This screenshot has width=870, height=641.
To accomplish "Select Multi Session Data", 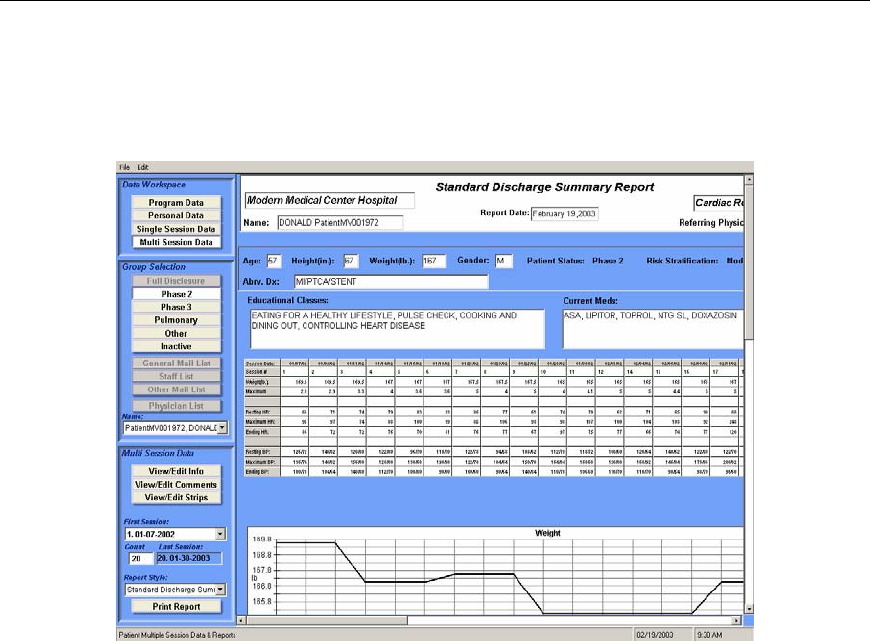I will pyautogui.click(x=176, y=242).
